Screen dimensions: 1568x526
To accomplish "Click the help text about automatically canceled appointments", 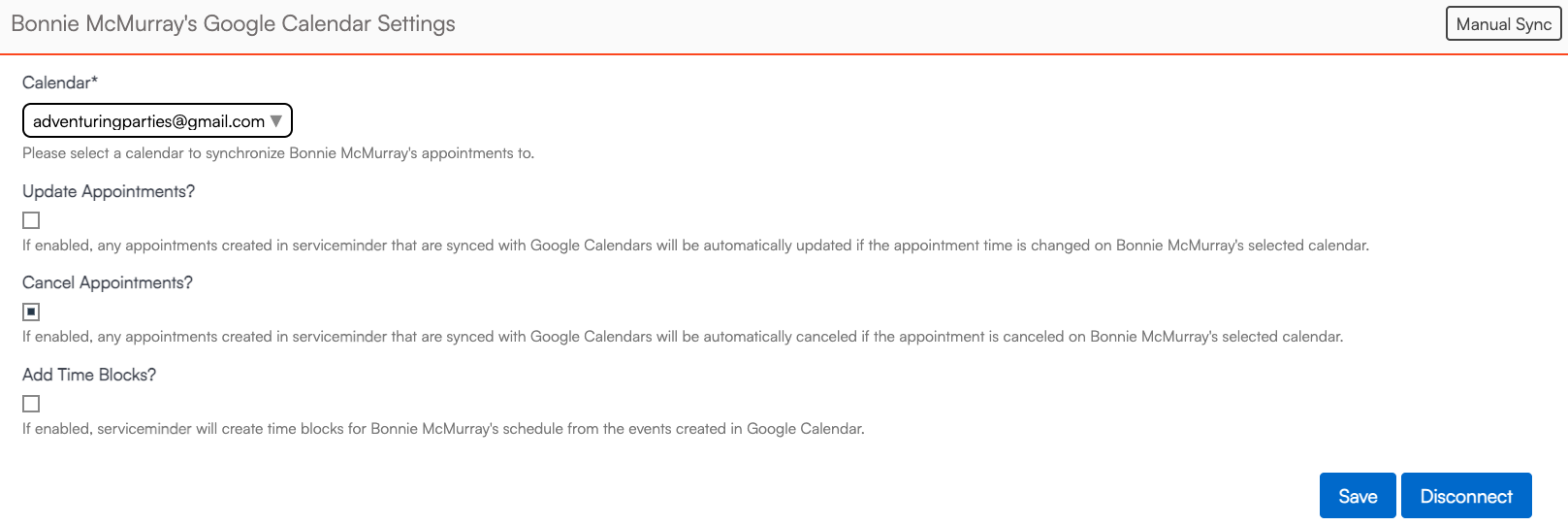I will (x=683, y=337).
